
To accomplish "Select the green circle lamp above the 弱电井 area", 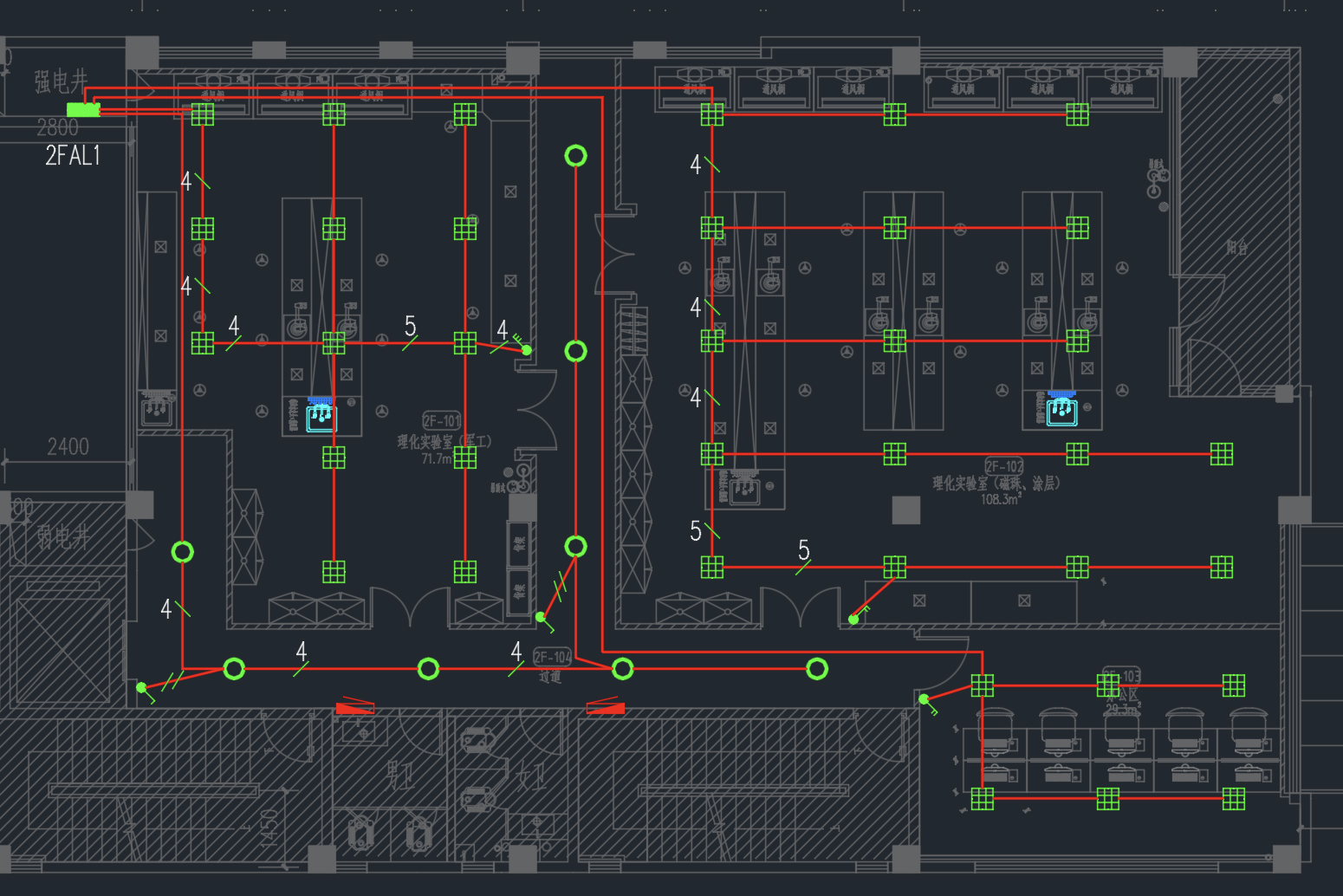I will [182, 552].
